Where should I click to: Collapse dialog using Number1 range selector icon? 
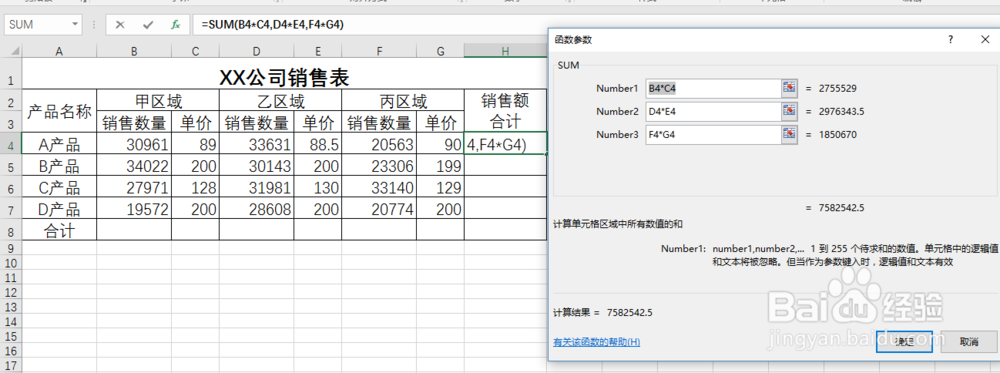[790, 88]
